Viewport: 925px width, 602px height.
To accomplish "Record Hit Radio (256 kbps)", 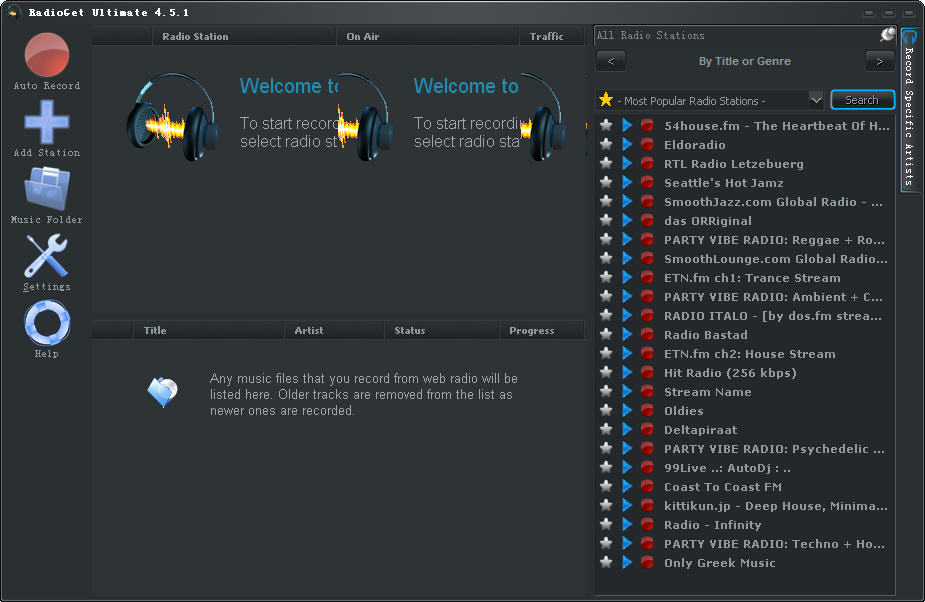I will [x=647, y=372].
